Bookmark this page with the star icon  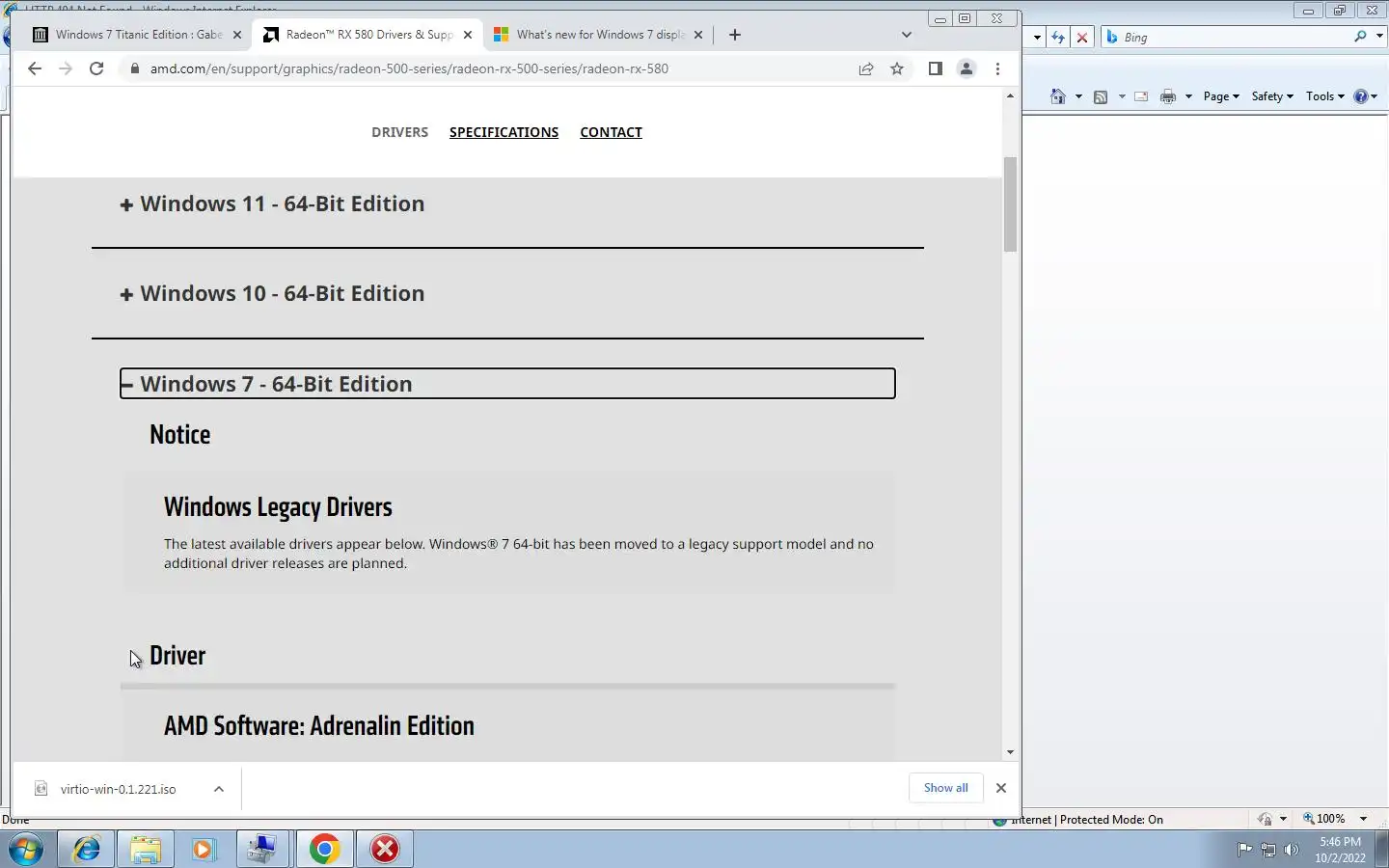tap(897, 68)
